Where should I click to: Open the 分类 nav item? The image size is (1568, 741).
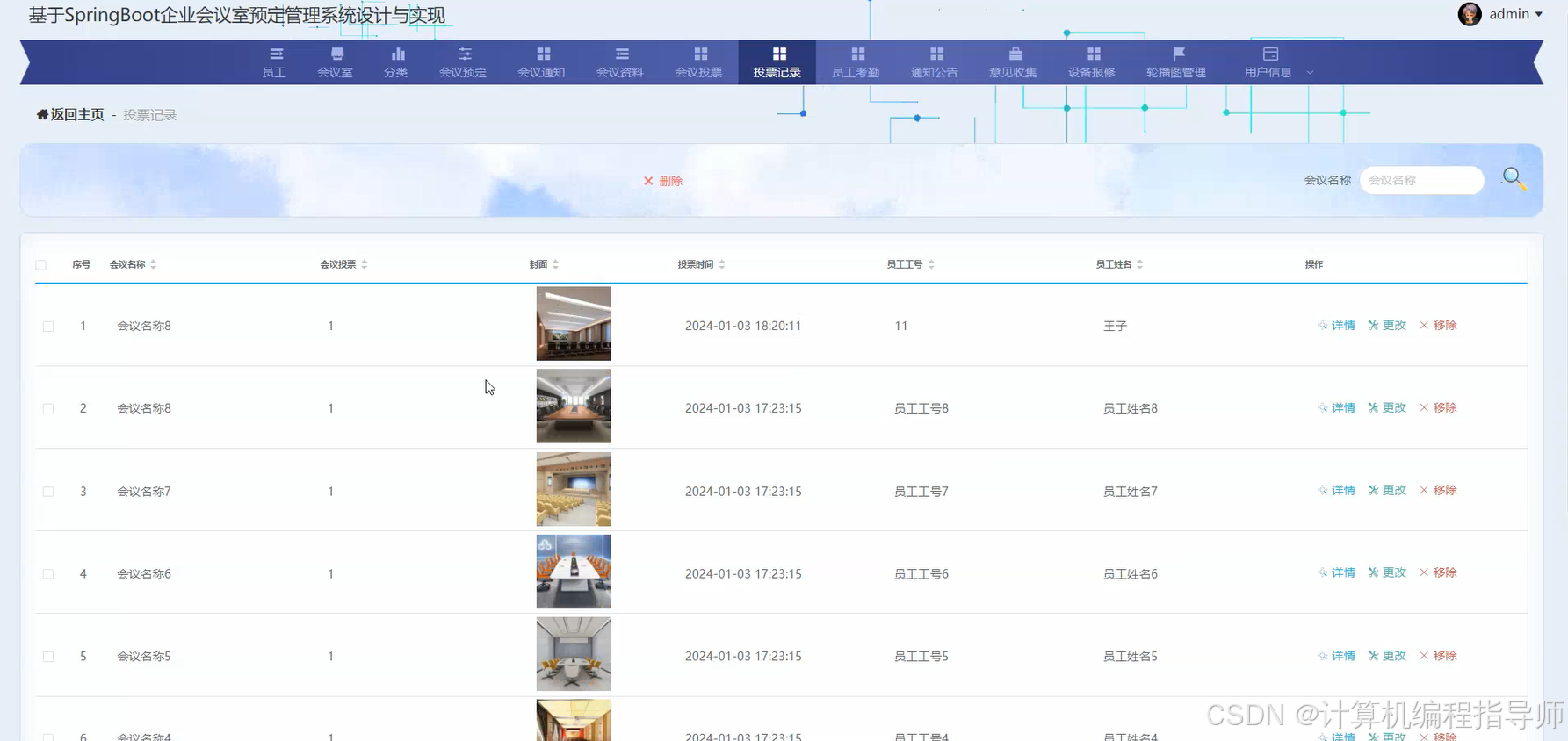click(396, 62)
